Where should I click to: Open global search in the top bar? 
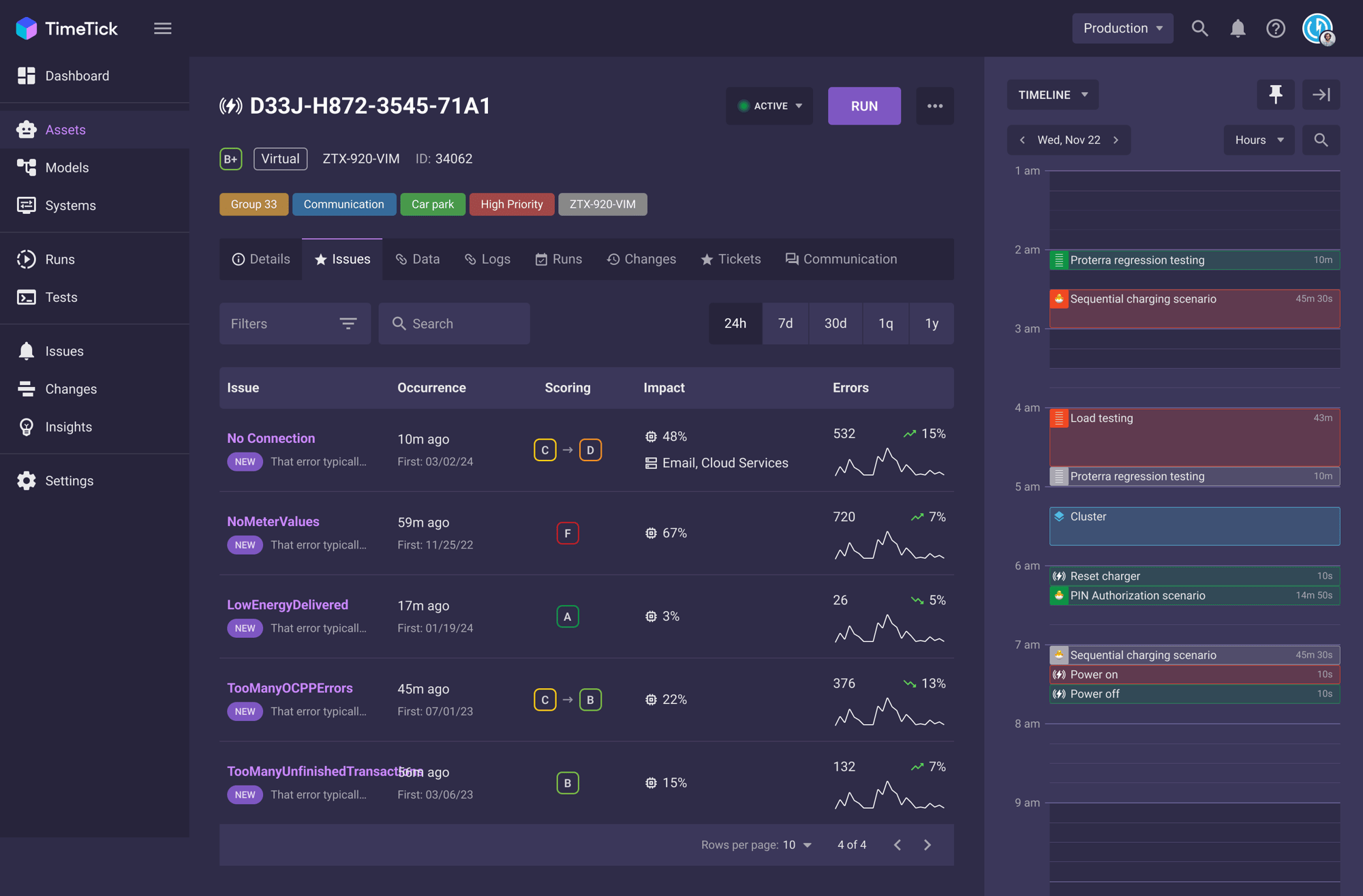(x=1199, y=29)
